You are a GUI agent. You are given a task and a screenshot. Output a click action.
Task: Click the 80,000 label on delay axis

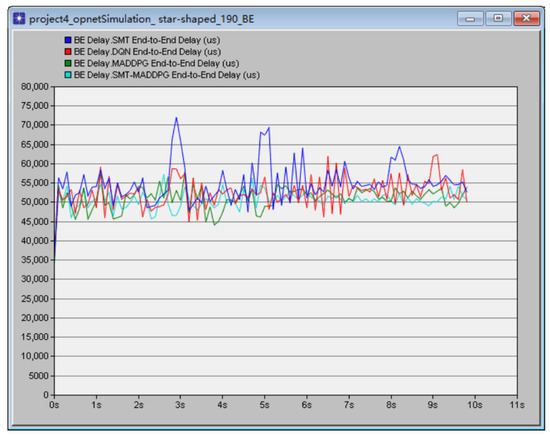pos(35,87)
